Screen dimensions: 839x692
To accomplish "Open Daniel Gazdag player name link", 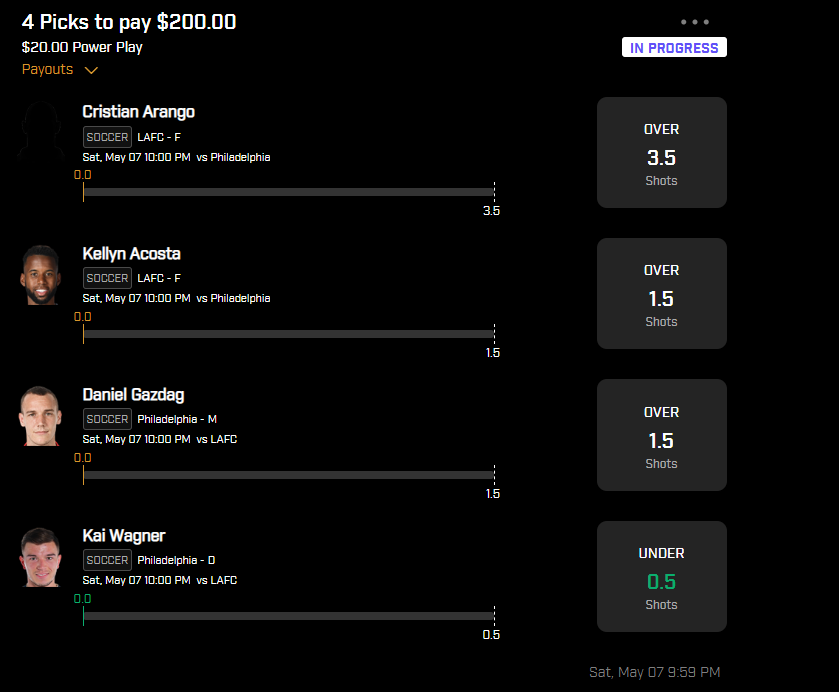I will (133, 395).
